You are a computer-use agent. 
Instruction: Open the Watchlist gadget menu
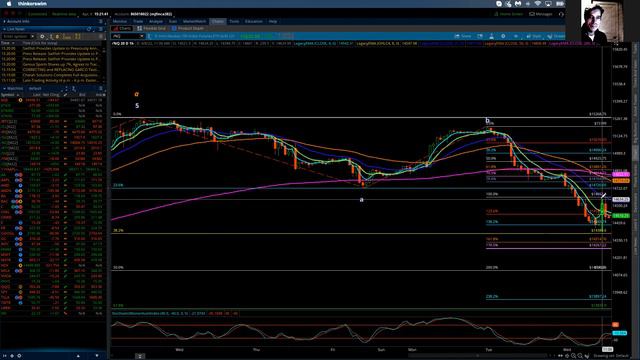101,88
